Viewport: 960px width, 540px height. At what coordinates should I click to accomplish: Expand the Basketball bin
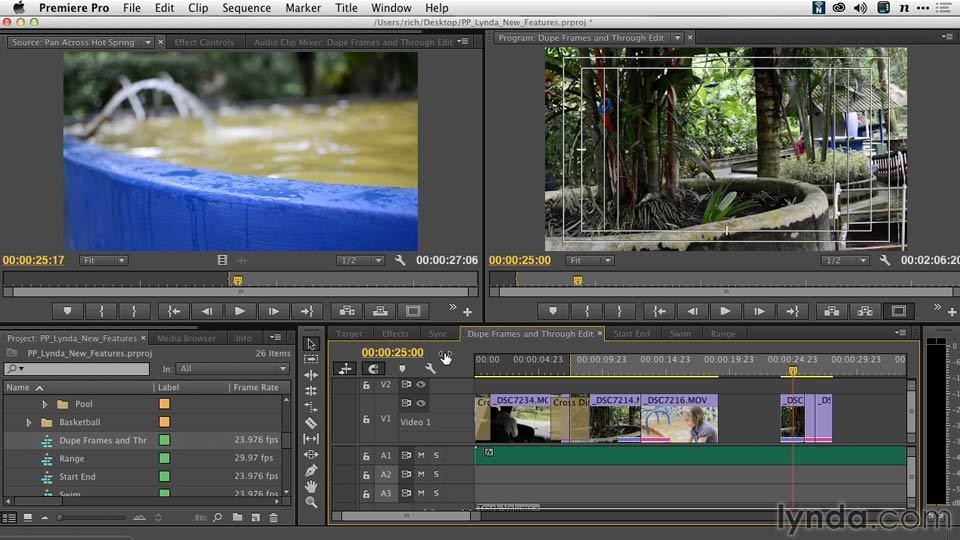coord(29,422)
